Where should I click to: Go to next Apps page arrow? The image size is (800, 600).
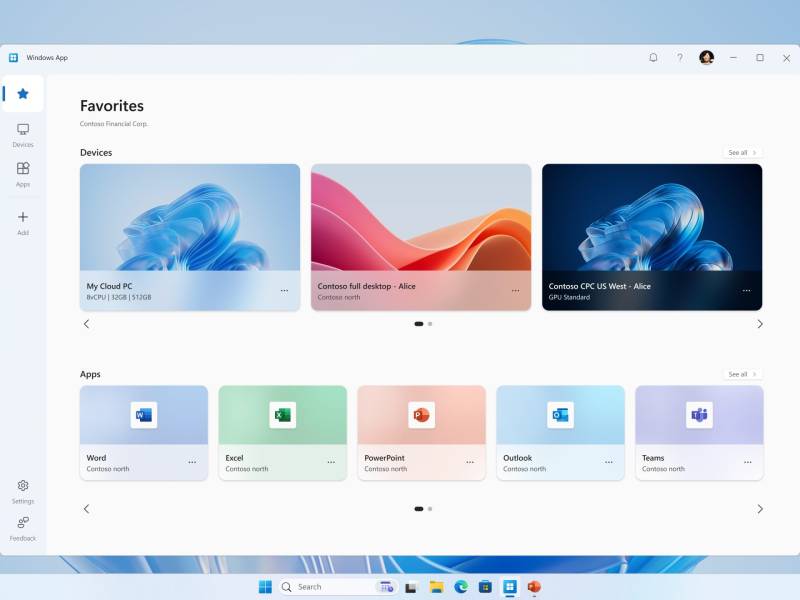point(760,509)
